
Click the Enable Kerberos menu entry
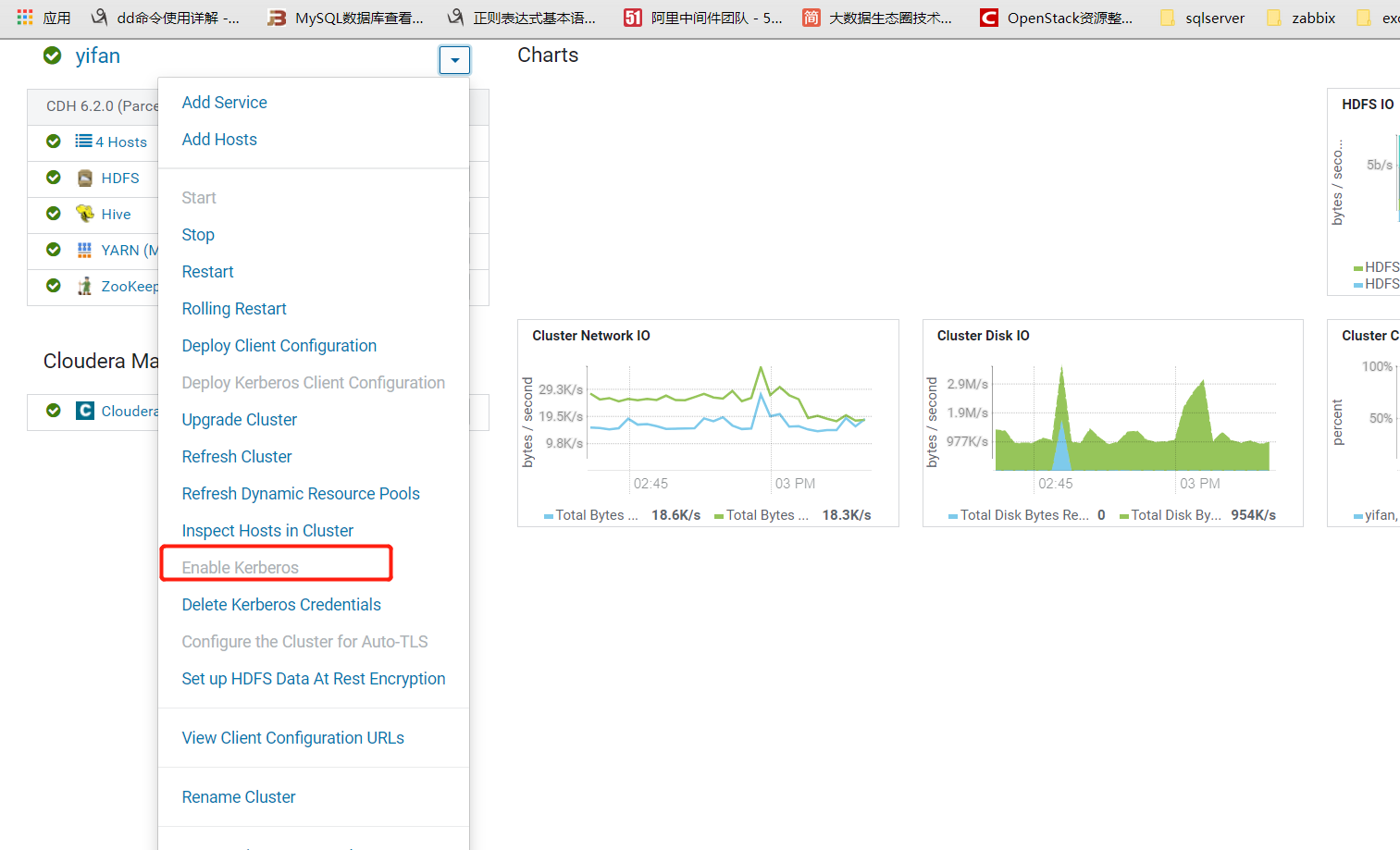(x=240, y=568)
